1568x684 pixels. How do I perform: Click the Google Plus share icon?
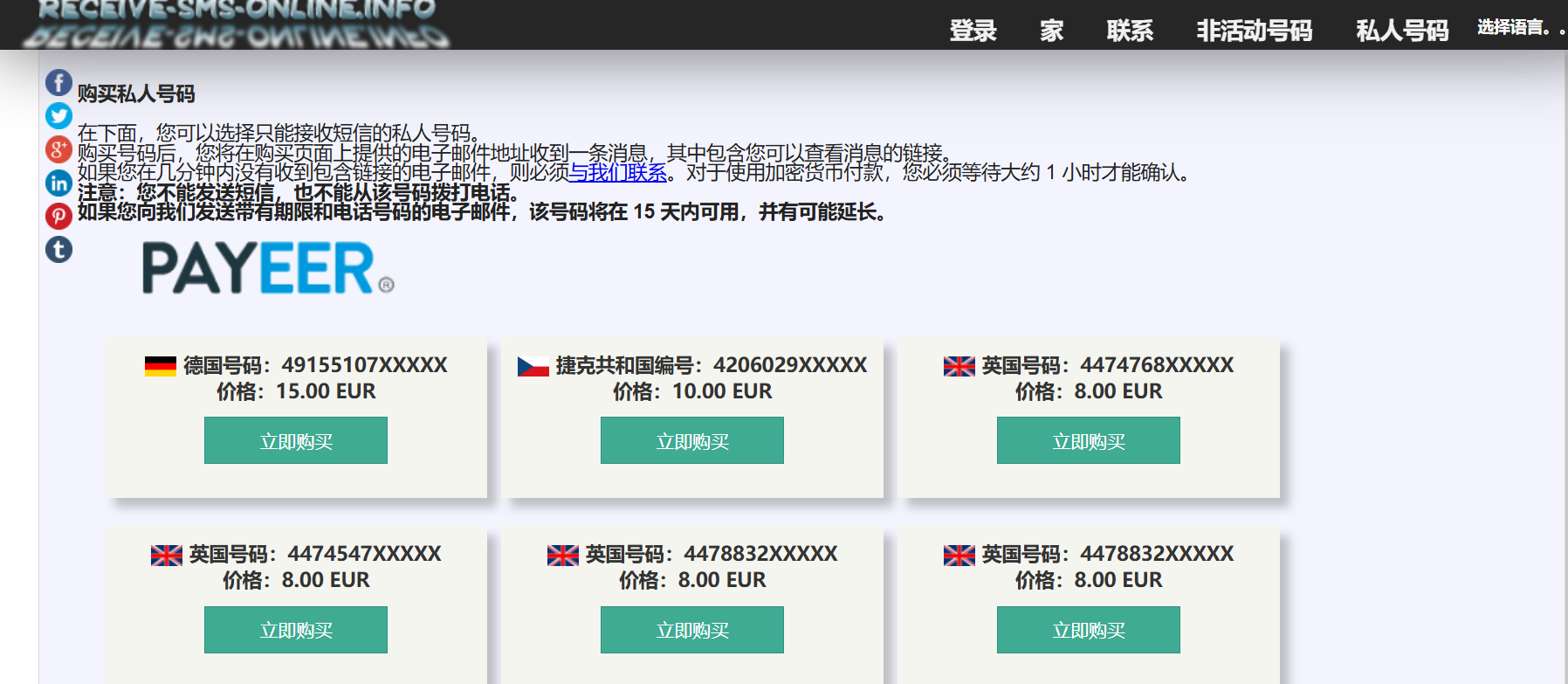tap(58, 149)
